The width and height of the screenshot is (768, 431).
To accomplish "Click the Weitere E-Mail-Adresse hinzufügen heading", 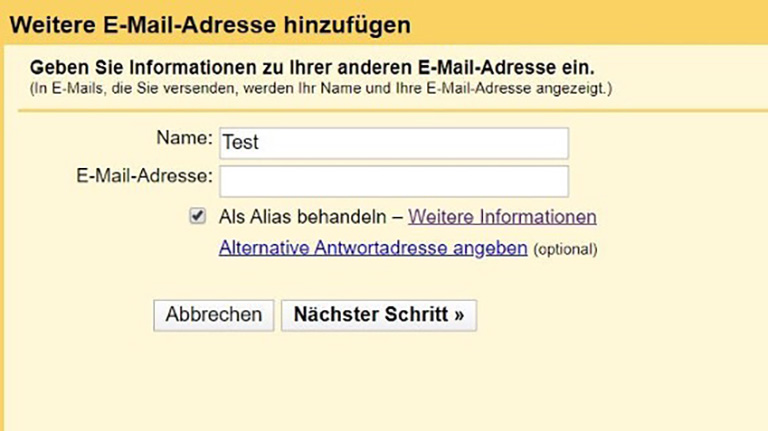I will (x=210, y=25).
